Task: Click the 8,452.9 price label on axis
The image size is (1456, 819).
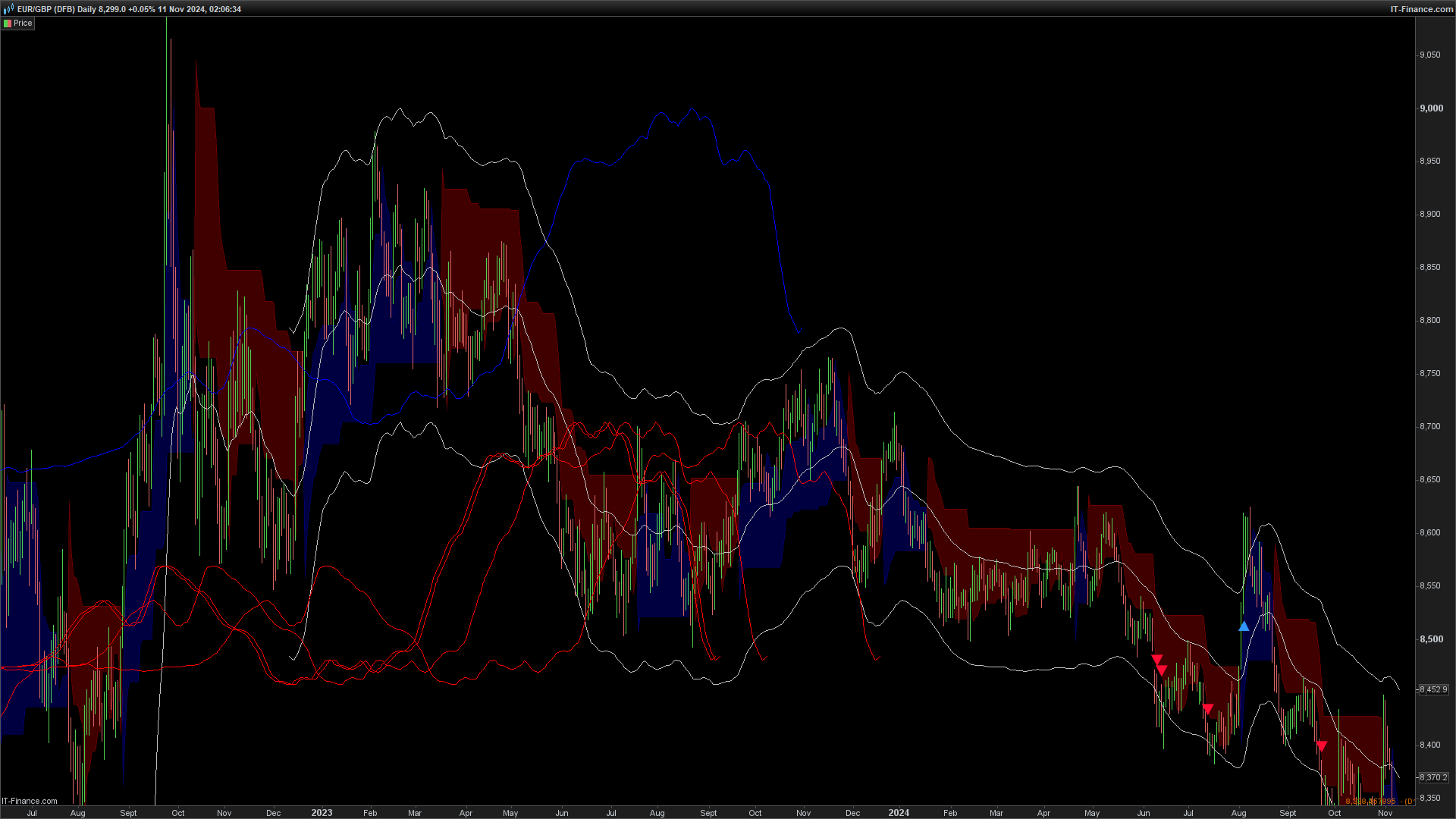Action: point(1432,689)
